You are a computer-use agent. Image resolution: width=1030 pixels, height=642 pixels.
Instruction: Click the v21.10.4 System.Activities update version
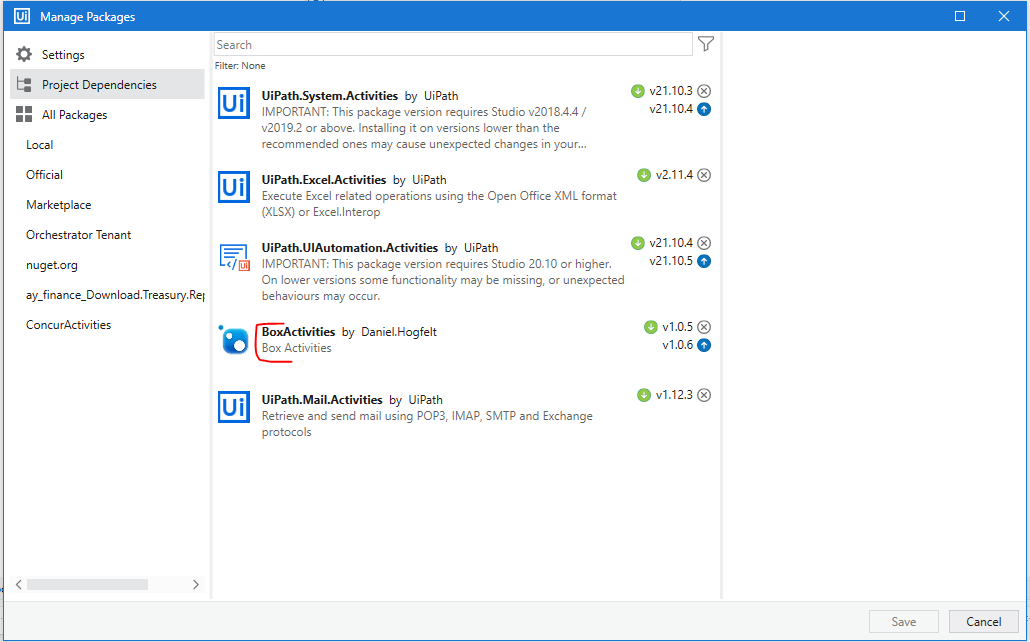[x=671, y=109]
